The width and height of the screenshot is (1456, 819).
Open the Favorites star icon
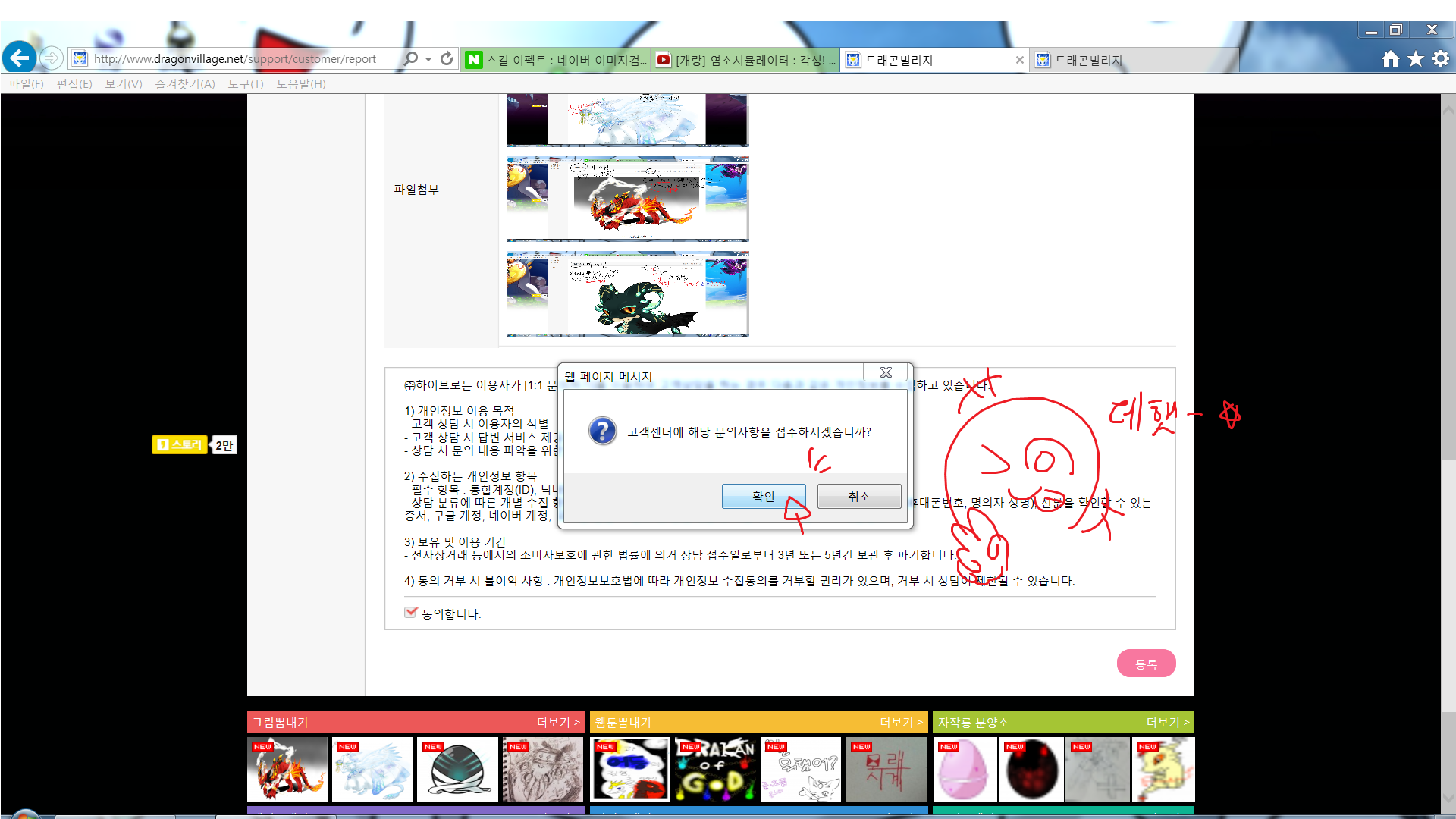click(x=1415, y=59)
